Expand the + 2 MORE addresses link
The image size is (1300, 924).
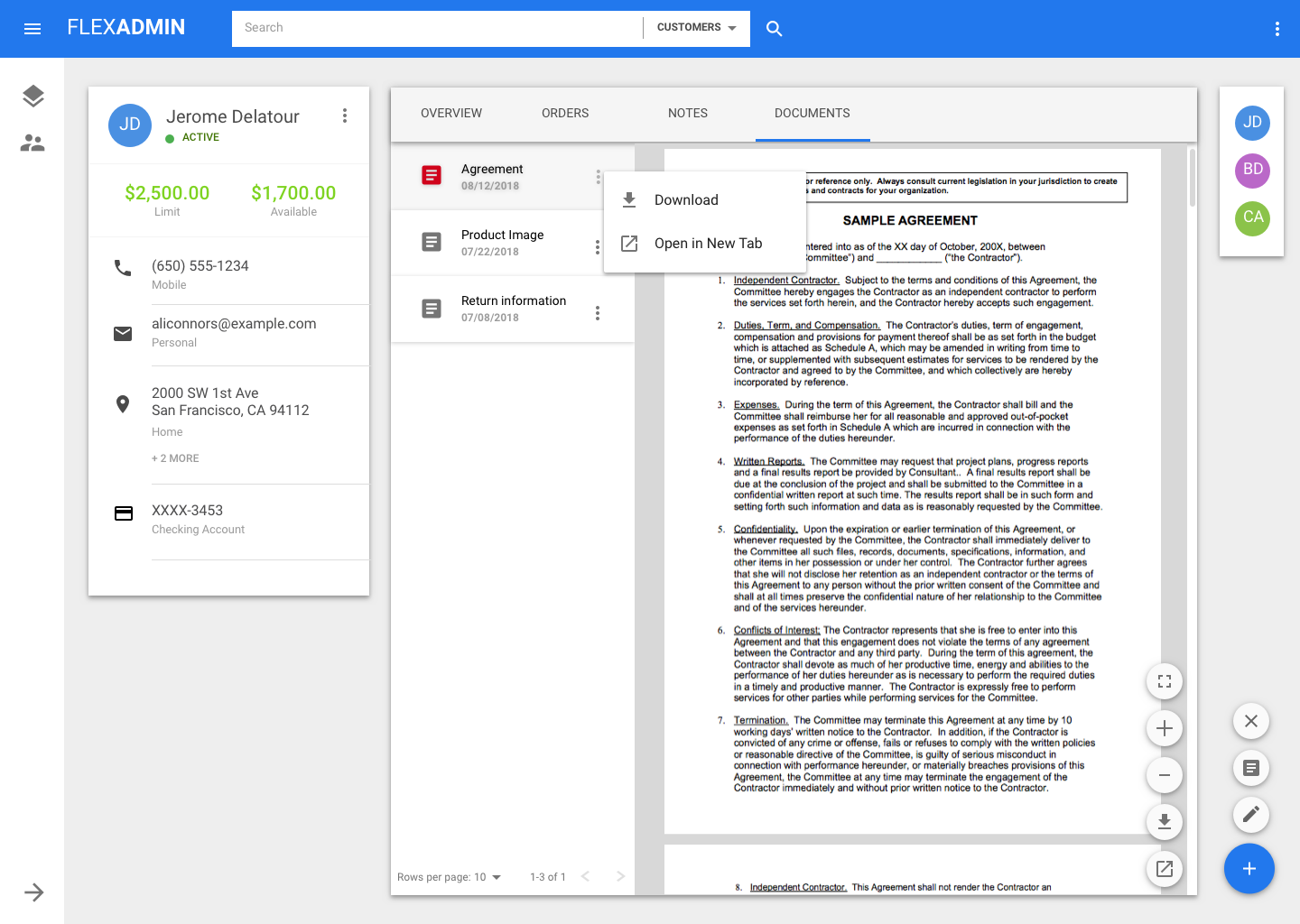point(175,458)
